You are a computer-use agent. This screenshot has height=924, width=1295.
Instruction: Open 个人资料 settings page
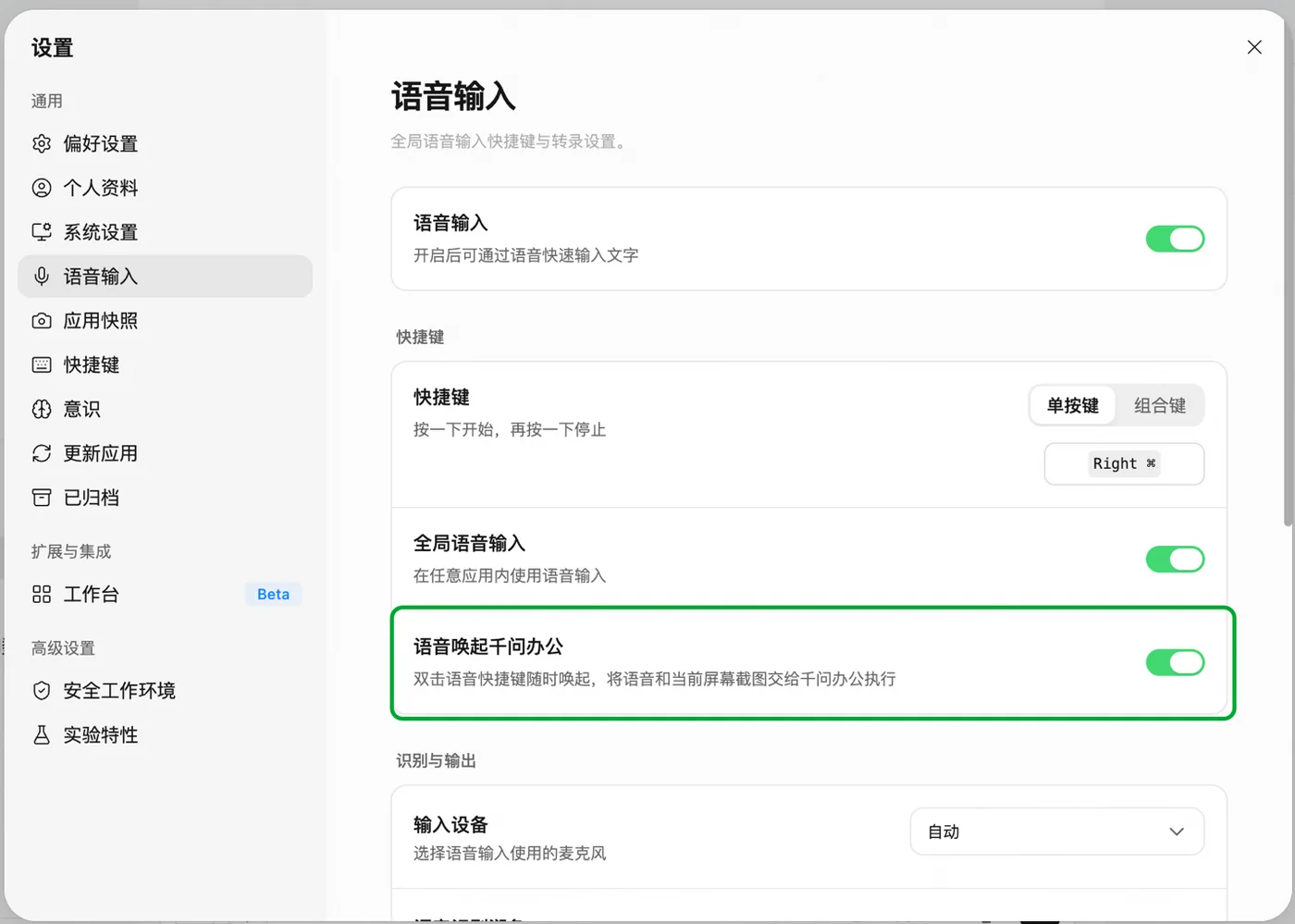[165, 188]
